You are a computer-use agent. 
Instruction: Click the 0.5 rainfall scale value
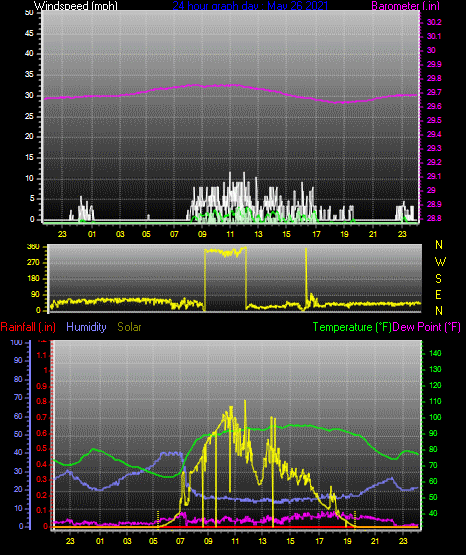coord(42,449)
